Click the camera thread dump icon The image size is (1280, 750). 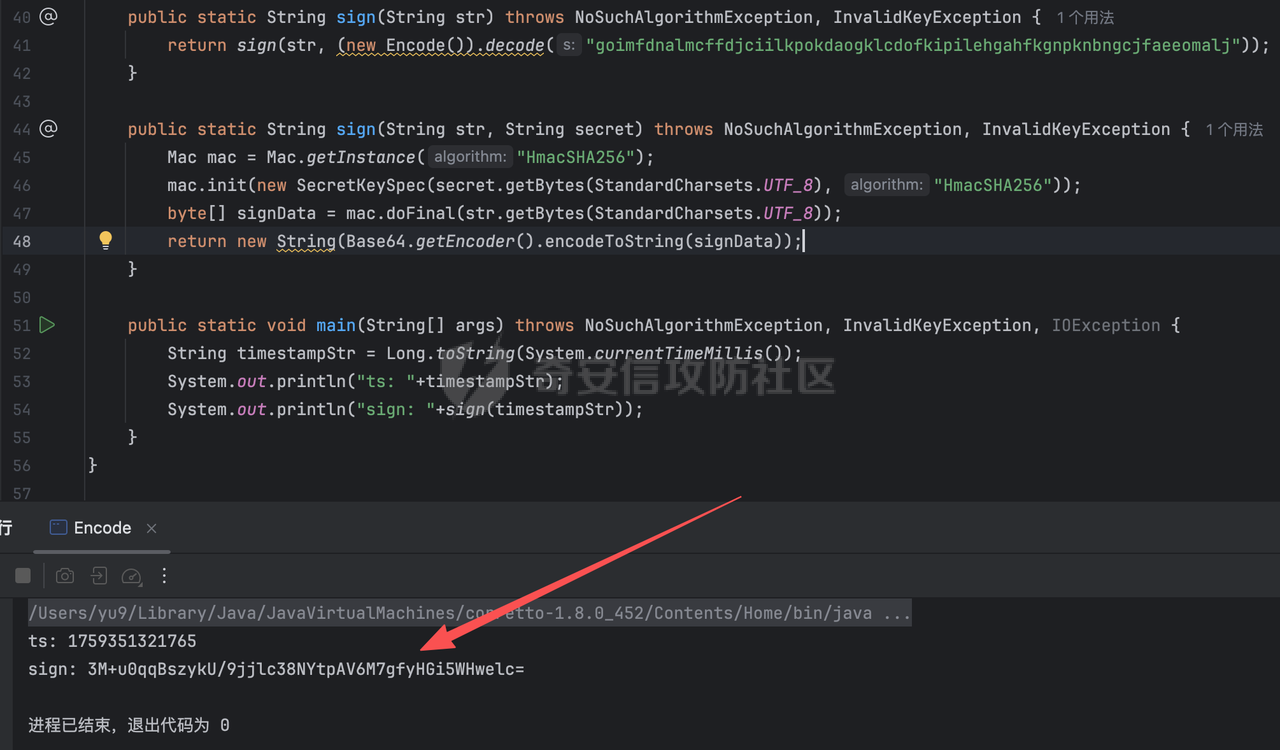click(65, 576)
